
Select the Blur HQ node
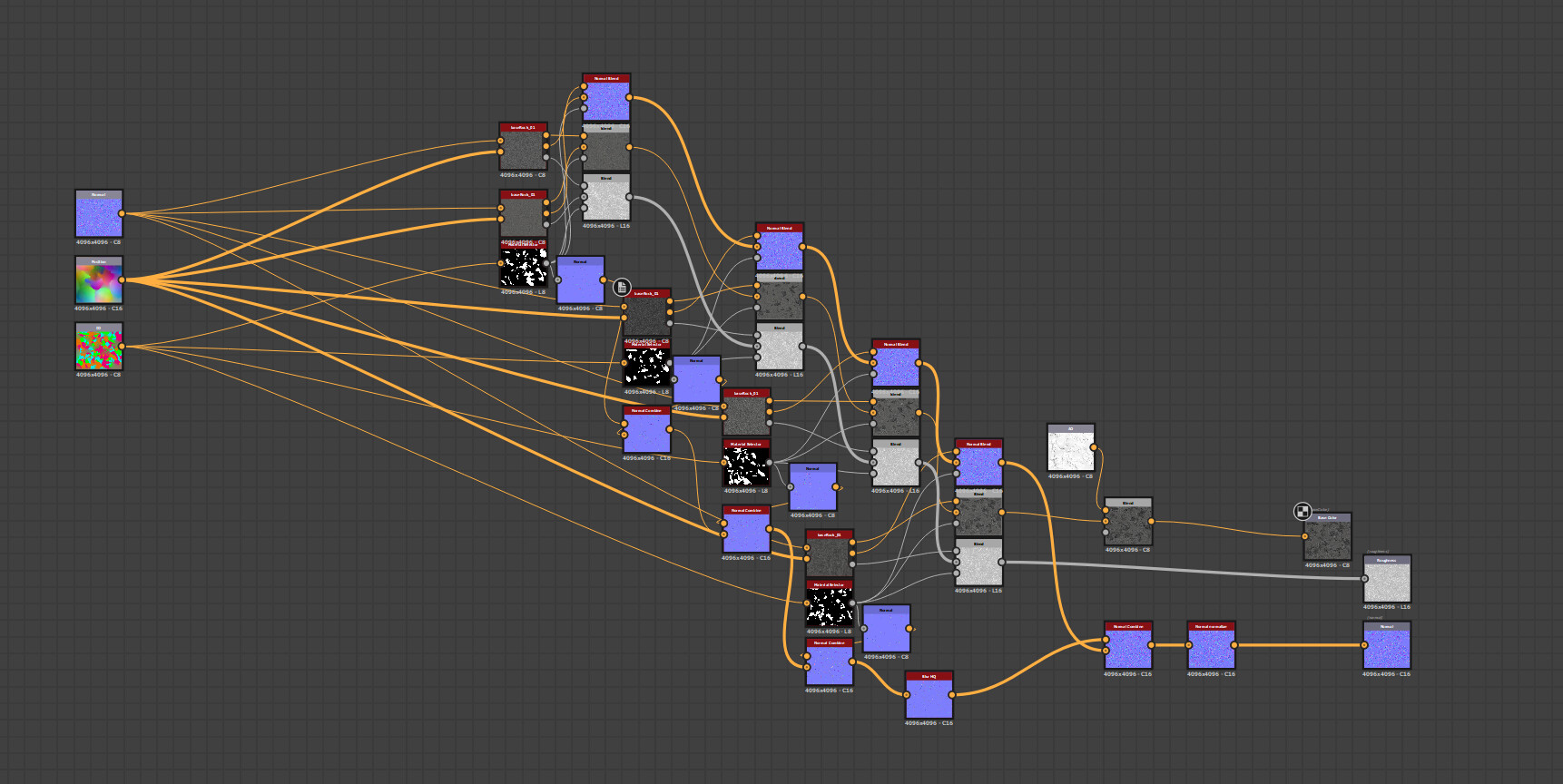coord(929,695)
